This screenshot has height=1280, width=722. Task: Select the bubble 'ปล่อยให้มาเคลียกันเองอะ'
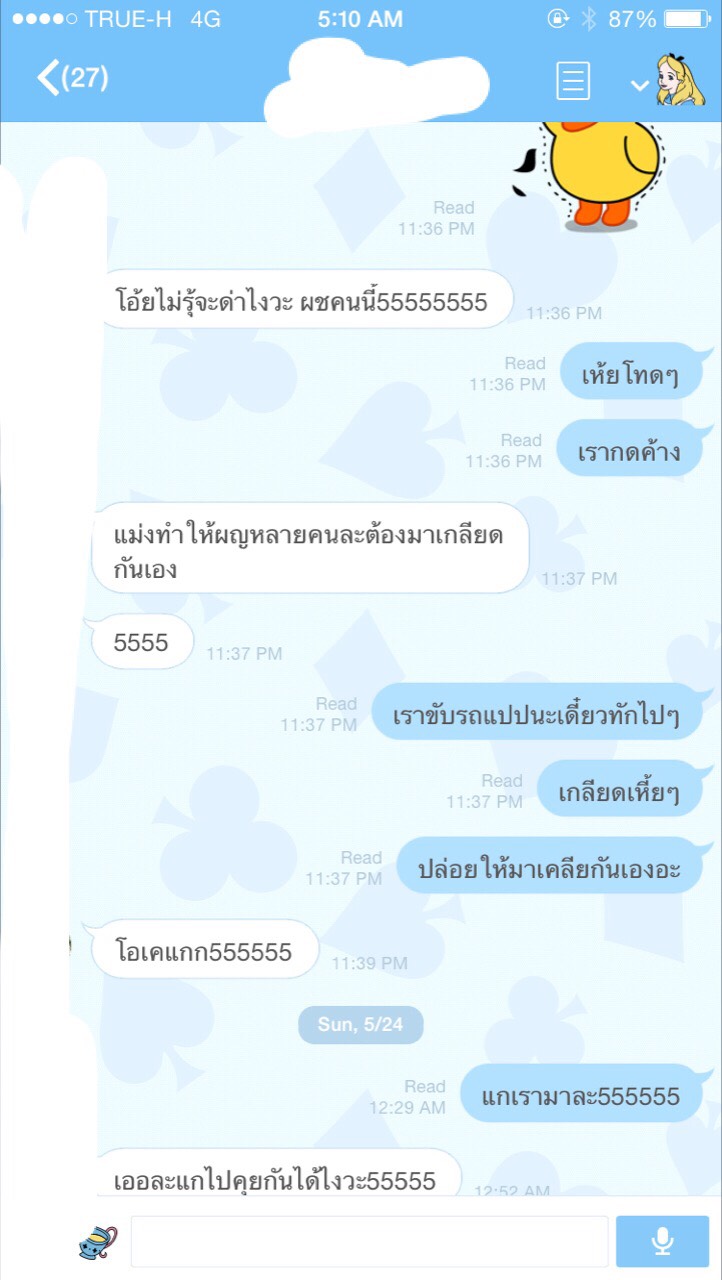click(x=550, y=866)
